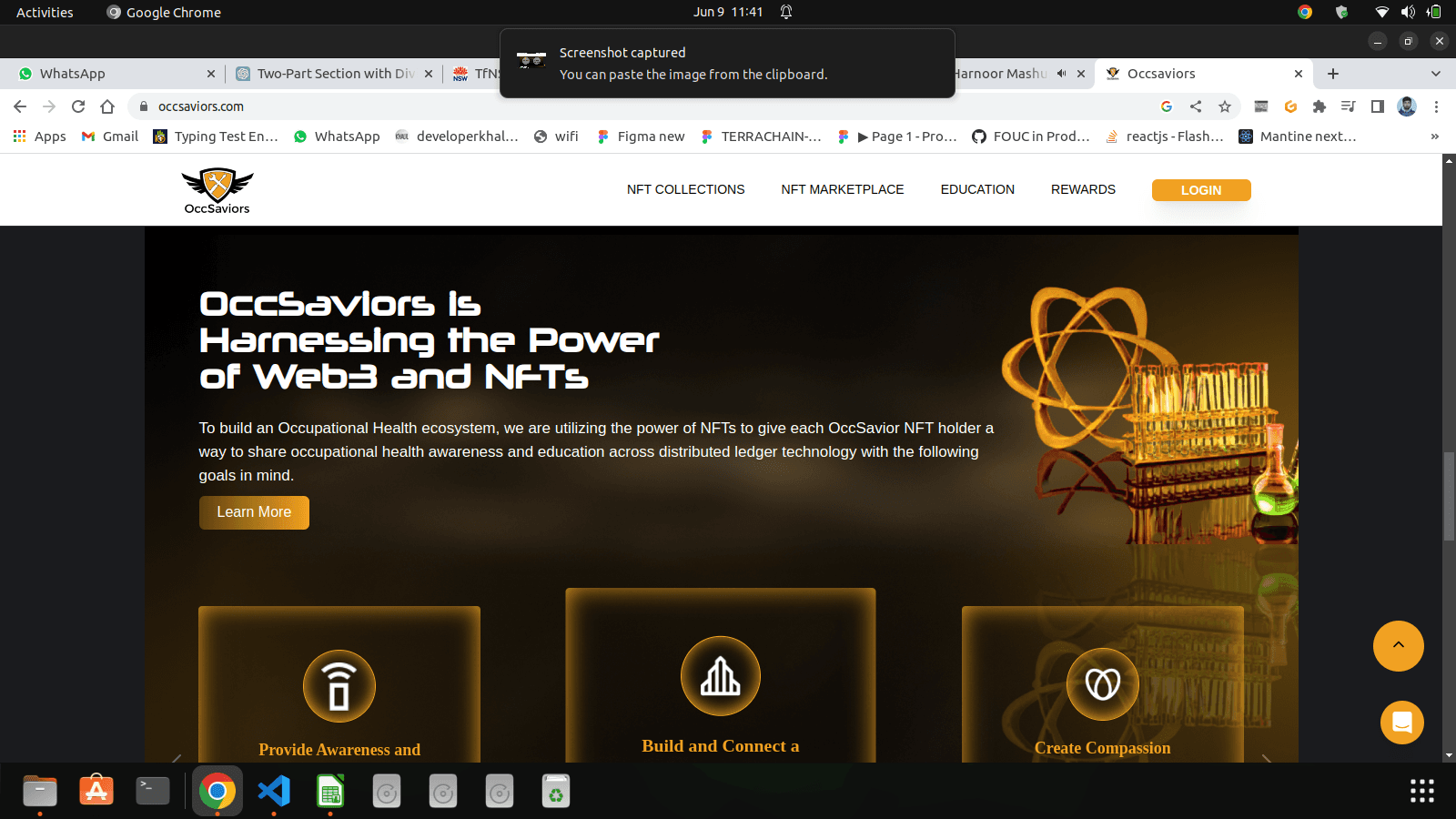The height and width of the screenshot is (819, 1456).
Task: Open Terminal from the dock
Action: 153,791
